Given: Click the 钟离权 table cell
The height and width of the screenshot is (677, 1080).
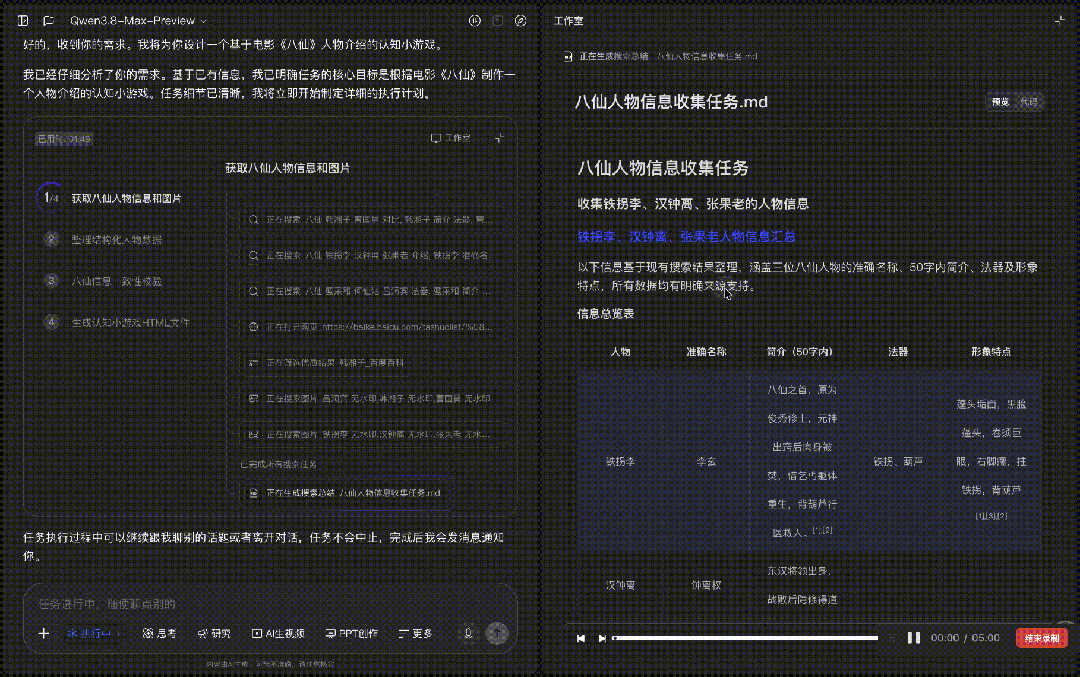Looking at the screenshot, I should pyautogui.click(x=706, y=585).
